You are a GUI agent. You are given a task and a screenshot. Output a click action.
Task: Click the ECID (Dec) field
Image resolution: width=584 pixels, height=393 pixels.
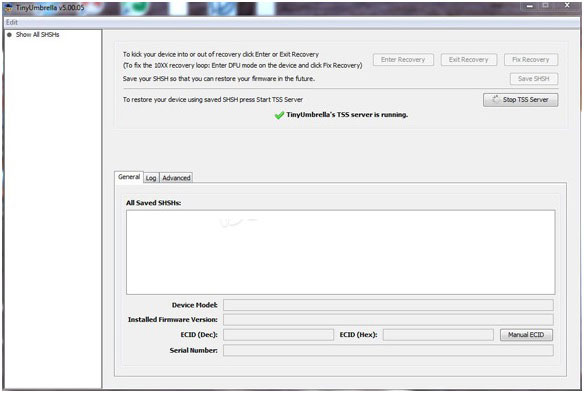278,335
